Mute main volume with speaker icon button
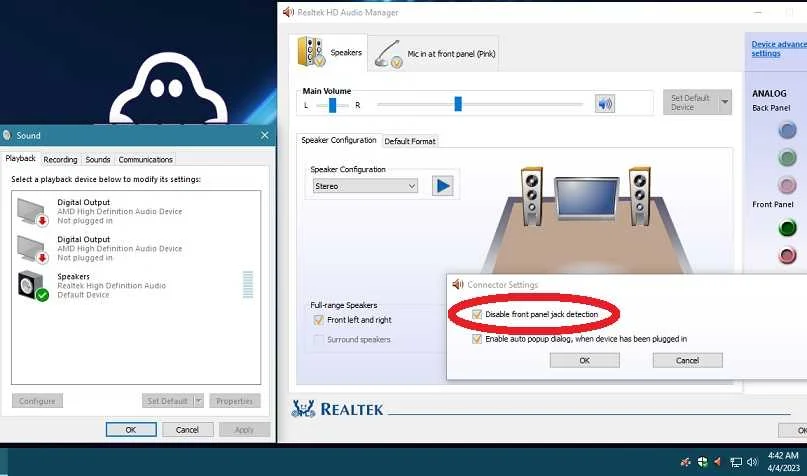Screen dimensions: 807x476 pos(605,104)
